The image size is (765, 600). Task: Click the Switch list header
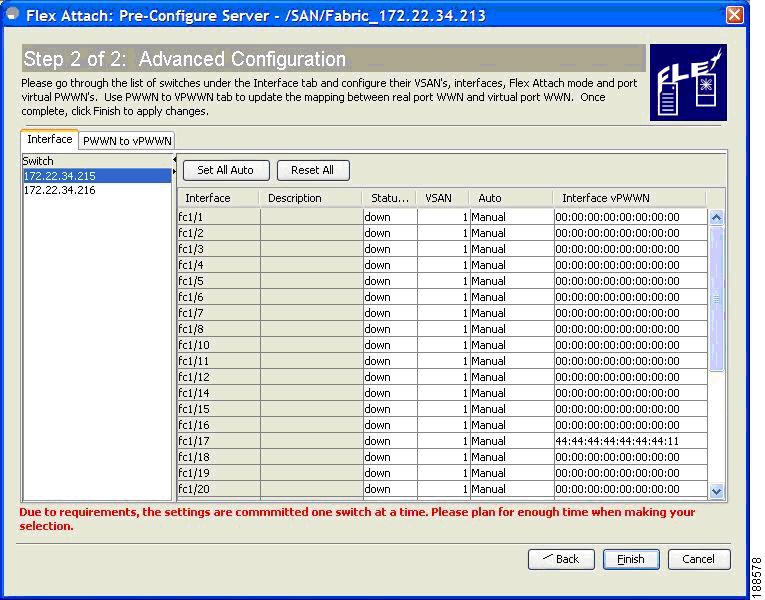coord(97,161)
